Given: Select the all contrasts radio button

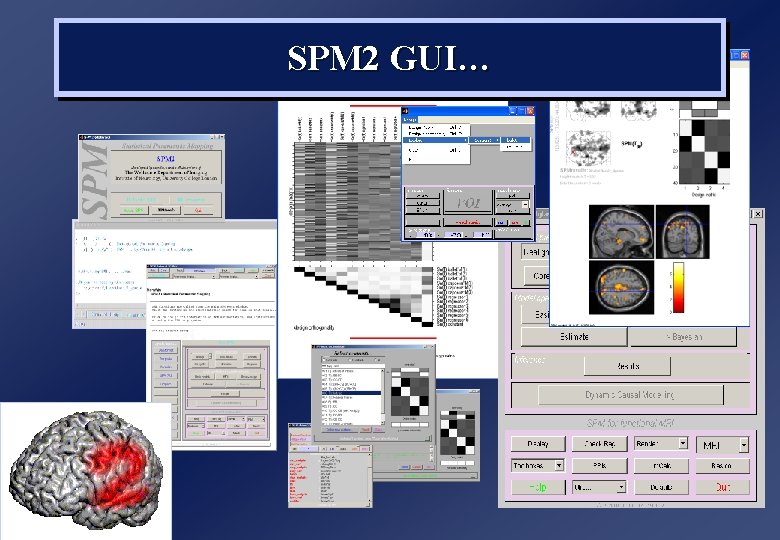Looking at the screenshot, I should (377, 360).
